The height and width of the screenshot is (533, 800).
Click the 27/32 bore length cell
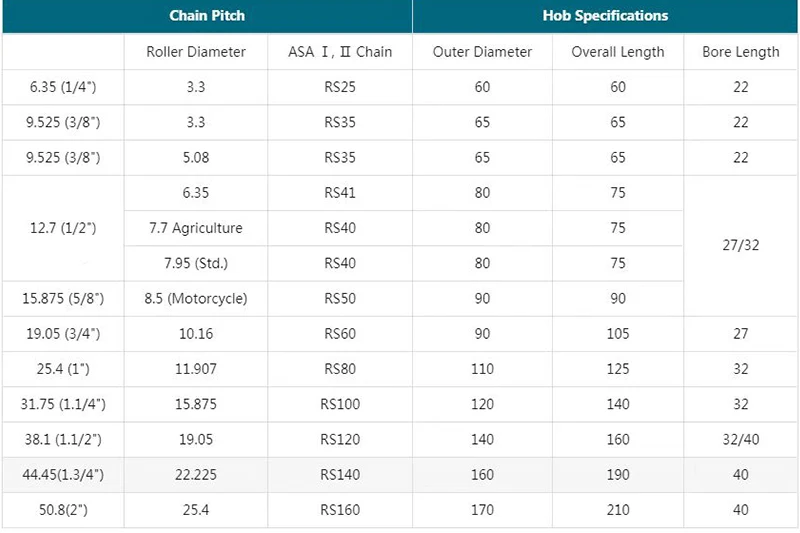[x=740, y=245]
